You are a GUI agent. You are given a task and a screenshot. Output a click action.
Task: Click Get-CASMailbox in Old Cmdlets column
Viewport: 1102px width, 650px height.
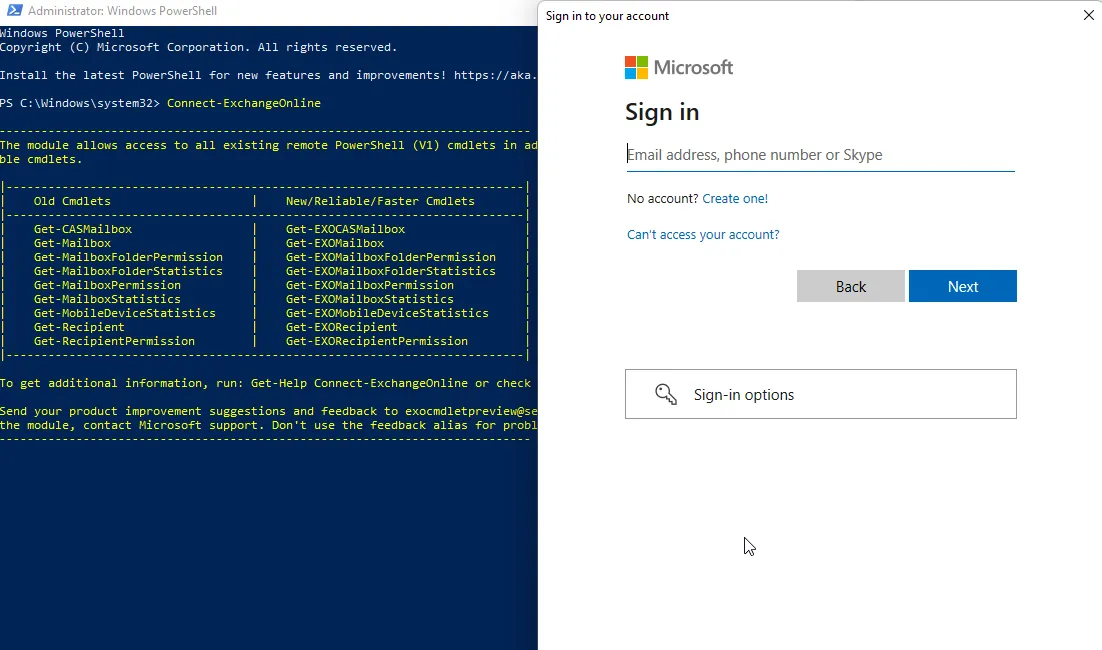83,229
